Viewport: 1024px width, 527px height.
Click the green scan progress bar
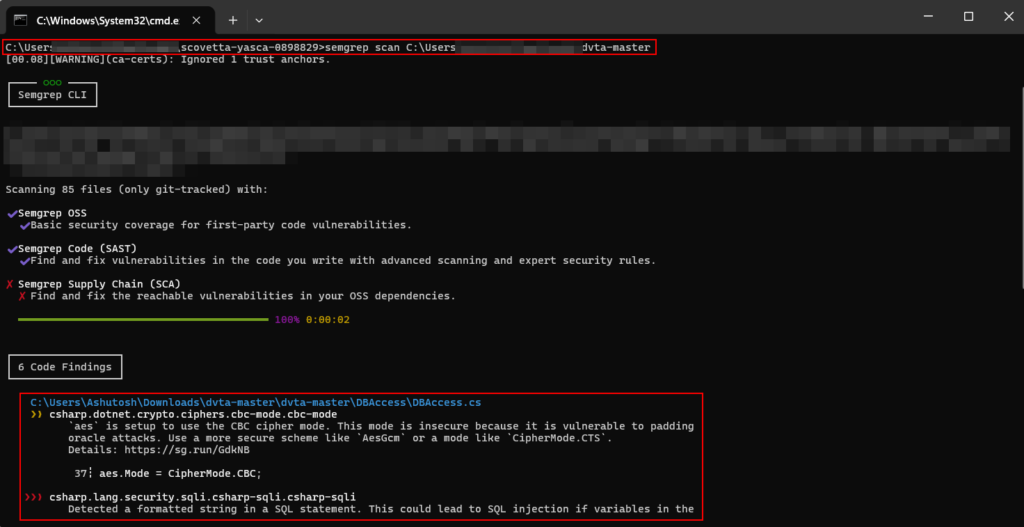[143, 320]
